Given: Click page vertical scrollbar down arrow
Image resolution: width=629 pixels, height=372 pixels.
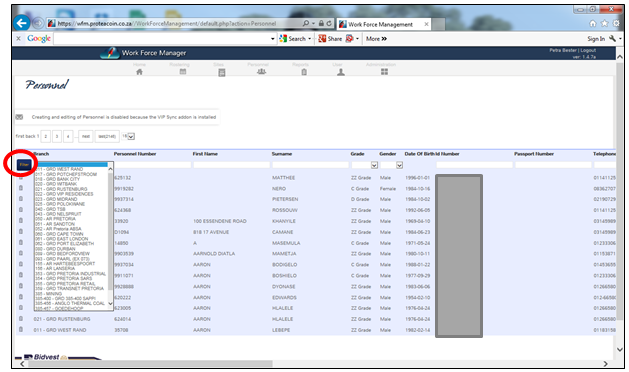Looking at the screenshot, I should [620, 350].
